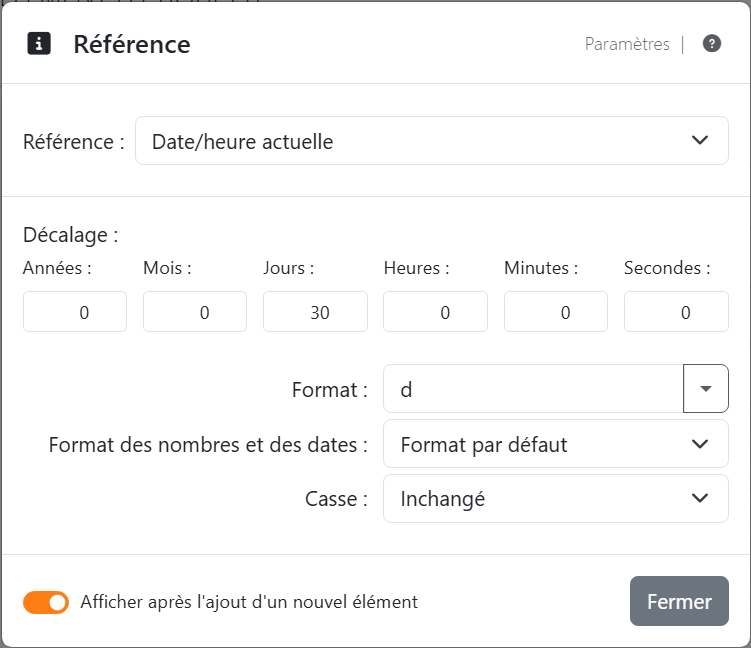
Task: Click the Mois offset field
Action: click(195, 312)
